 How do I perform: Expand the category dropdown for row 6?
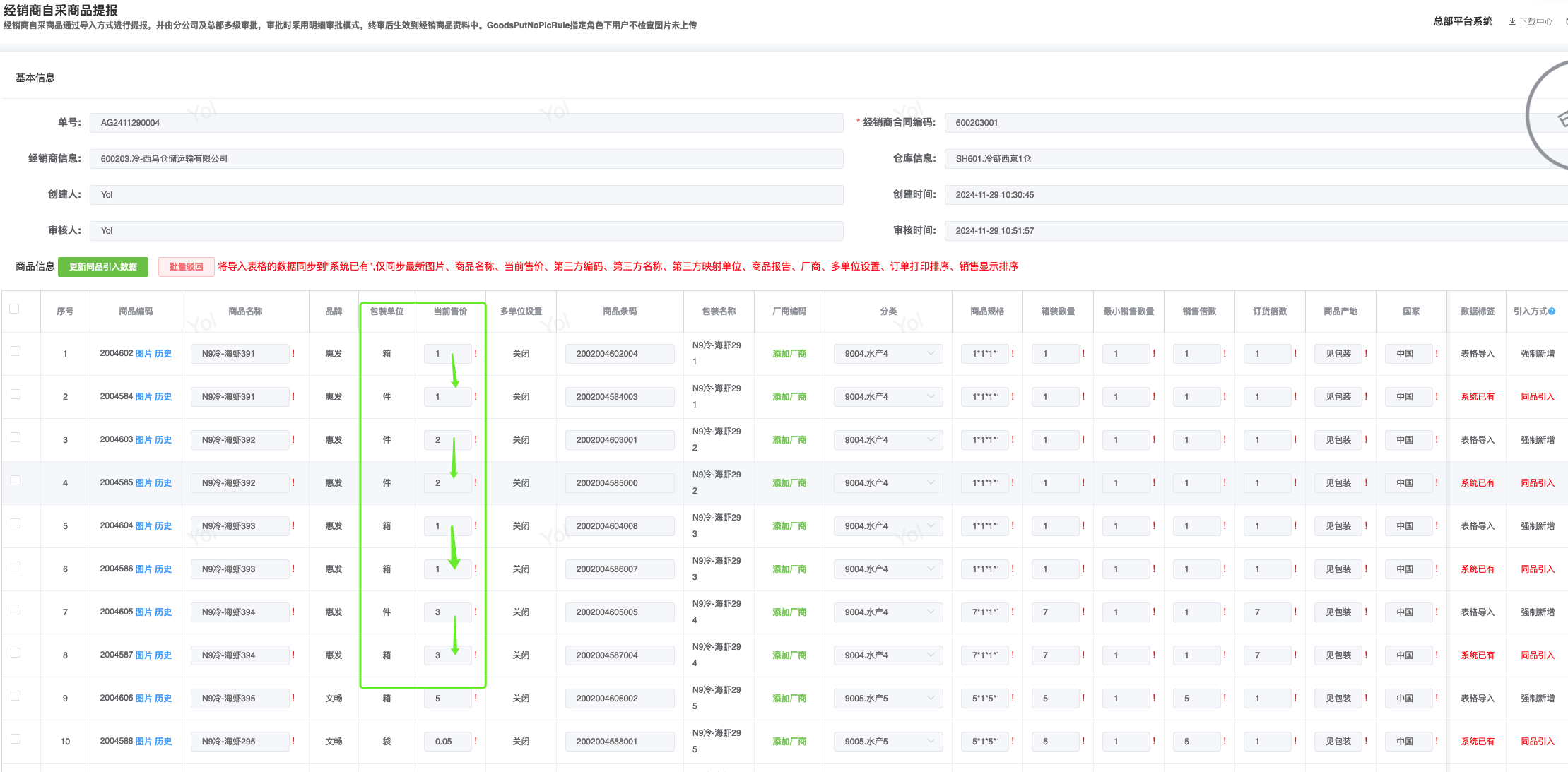pos(888,569)
